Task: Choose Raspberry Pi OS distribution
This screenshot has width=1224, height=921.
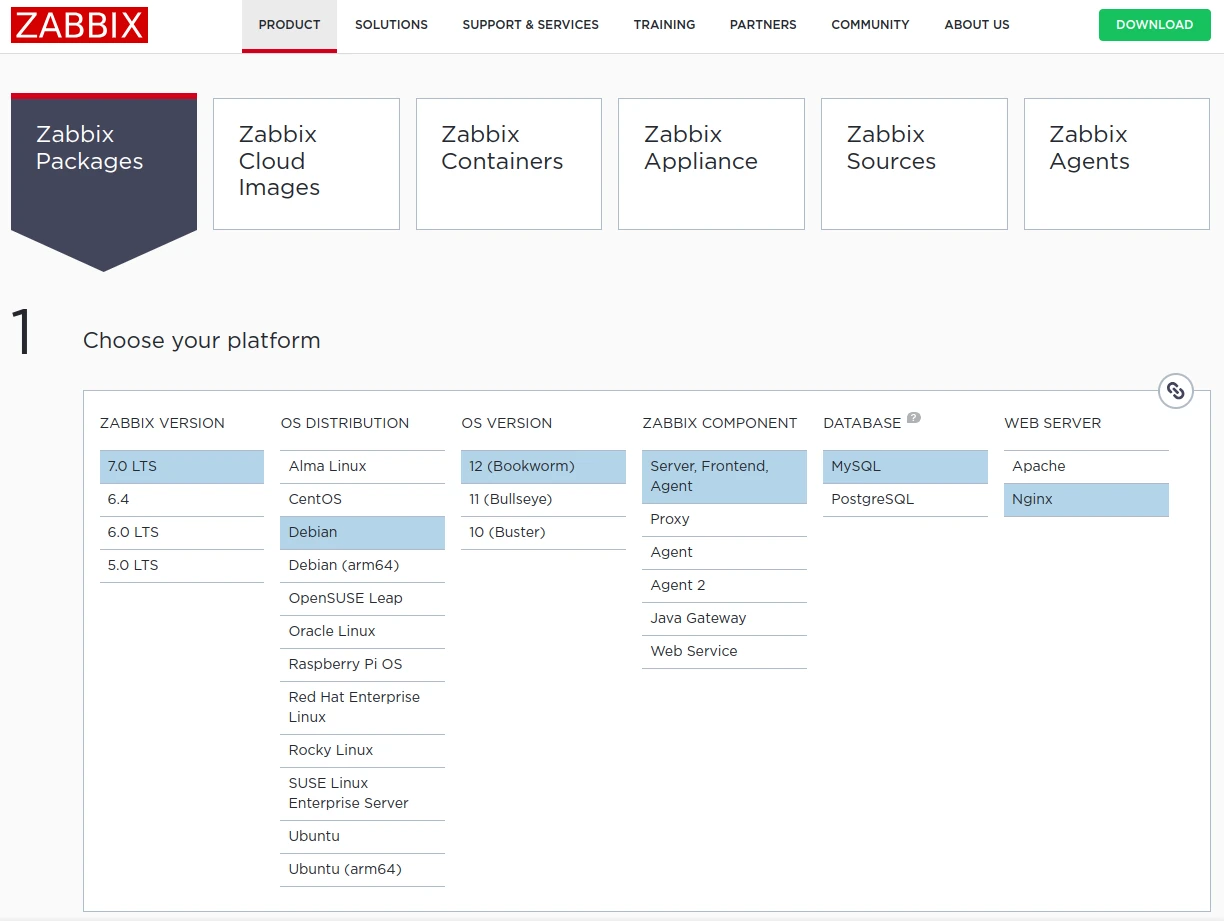Action: point(363,665)
